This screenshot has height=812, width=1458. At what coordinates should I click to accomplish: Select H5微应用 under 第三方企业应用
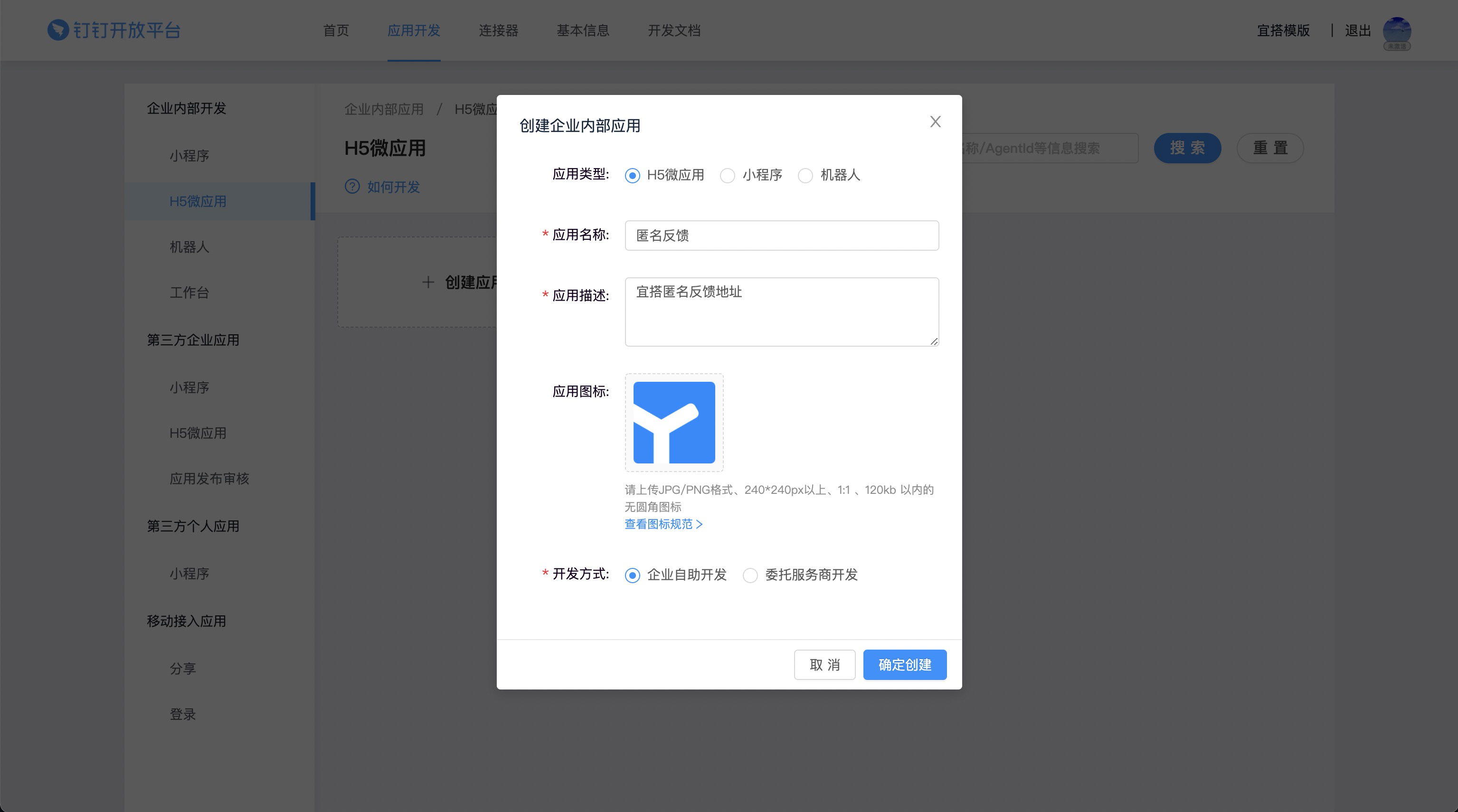[x=198, y=433]
